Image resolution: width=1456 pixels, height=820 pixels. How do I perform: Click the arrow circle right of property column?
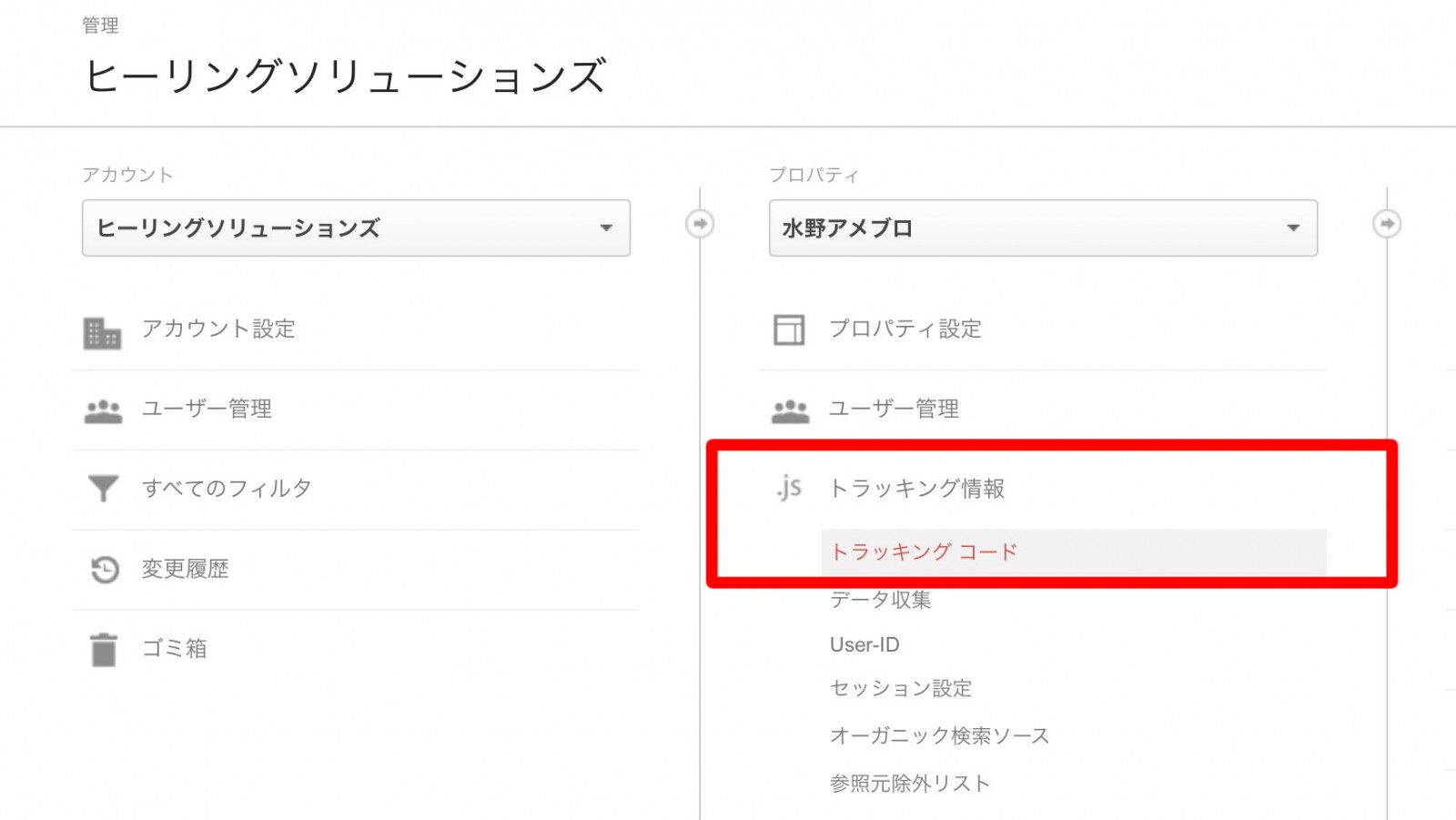1387,224
